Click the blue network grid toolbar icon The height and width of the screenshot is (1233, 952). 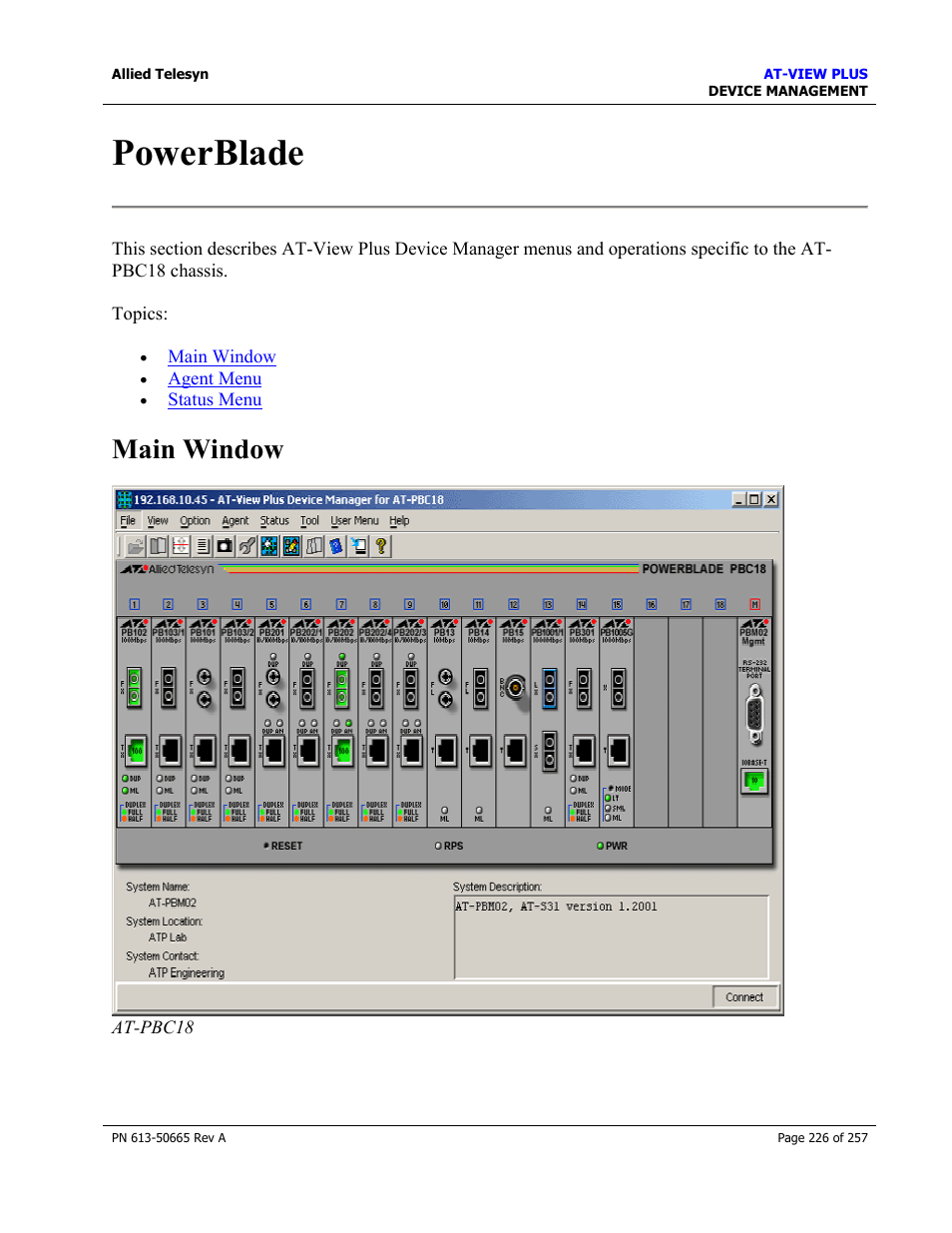coord(269,546)
